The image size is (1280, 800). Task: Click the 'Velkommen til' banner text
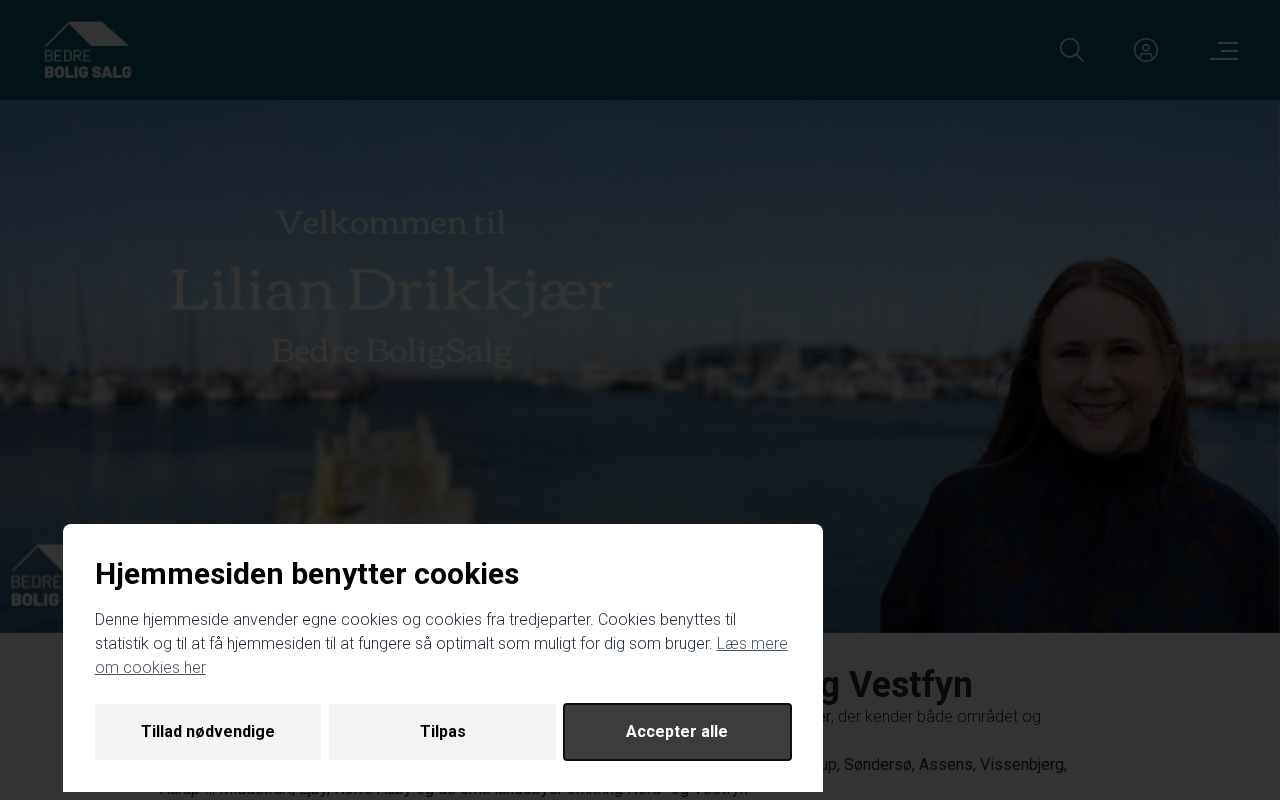(x=391, y=222)
